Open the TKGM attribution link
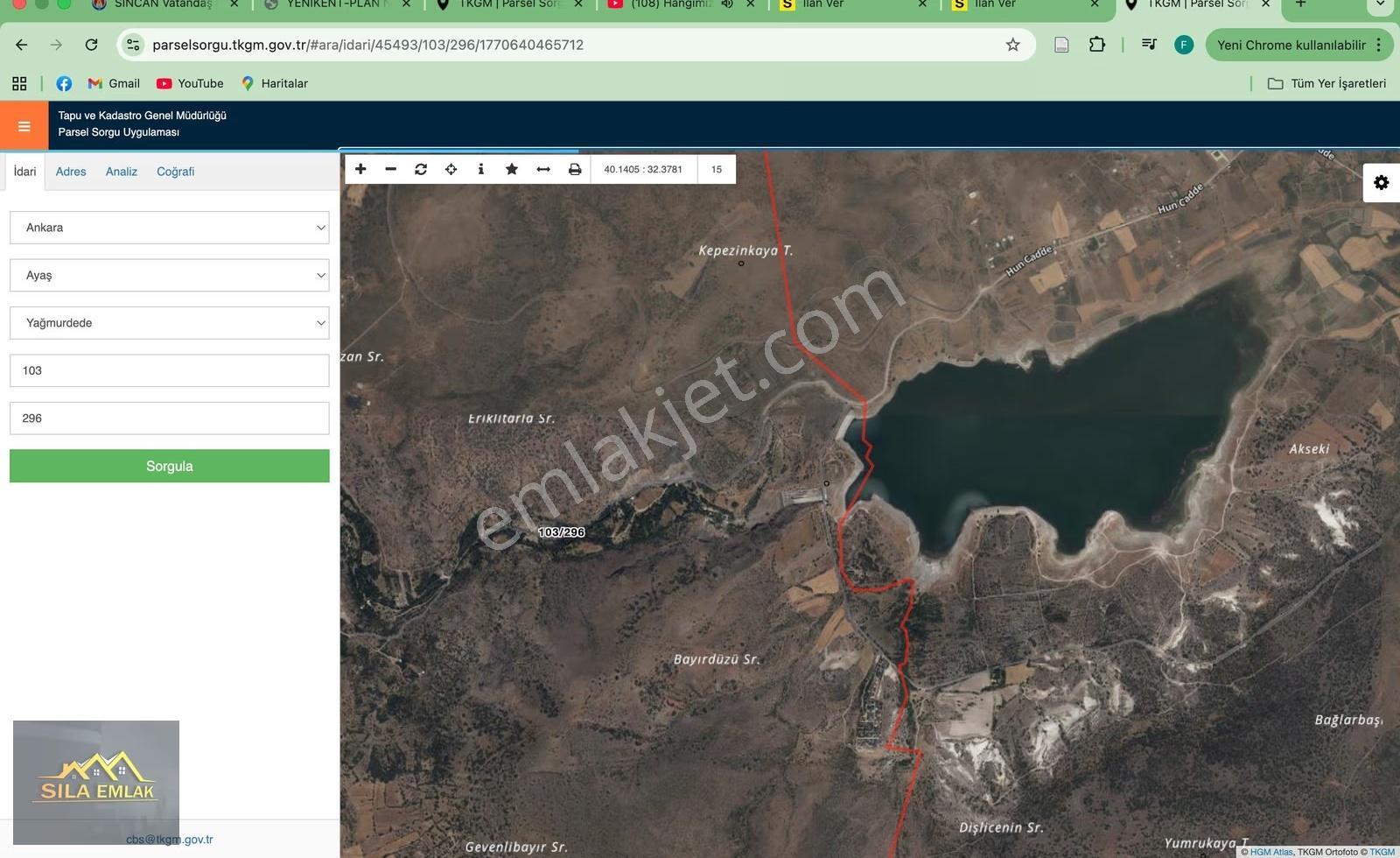This screenshot has width=1400, height=858. [x=1382, y=852]
